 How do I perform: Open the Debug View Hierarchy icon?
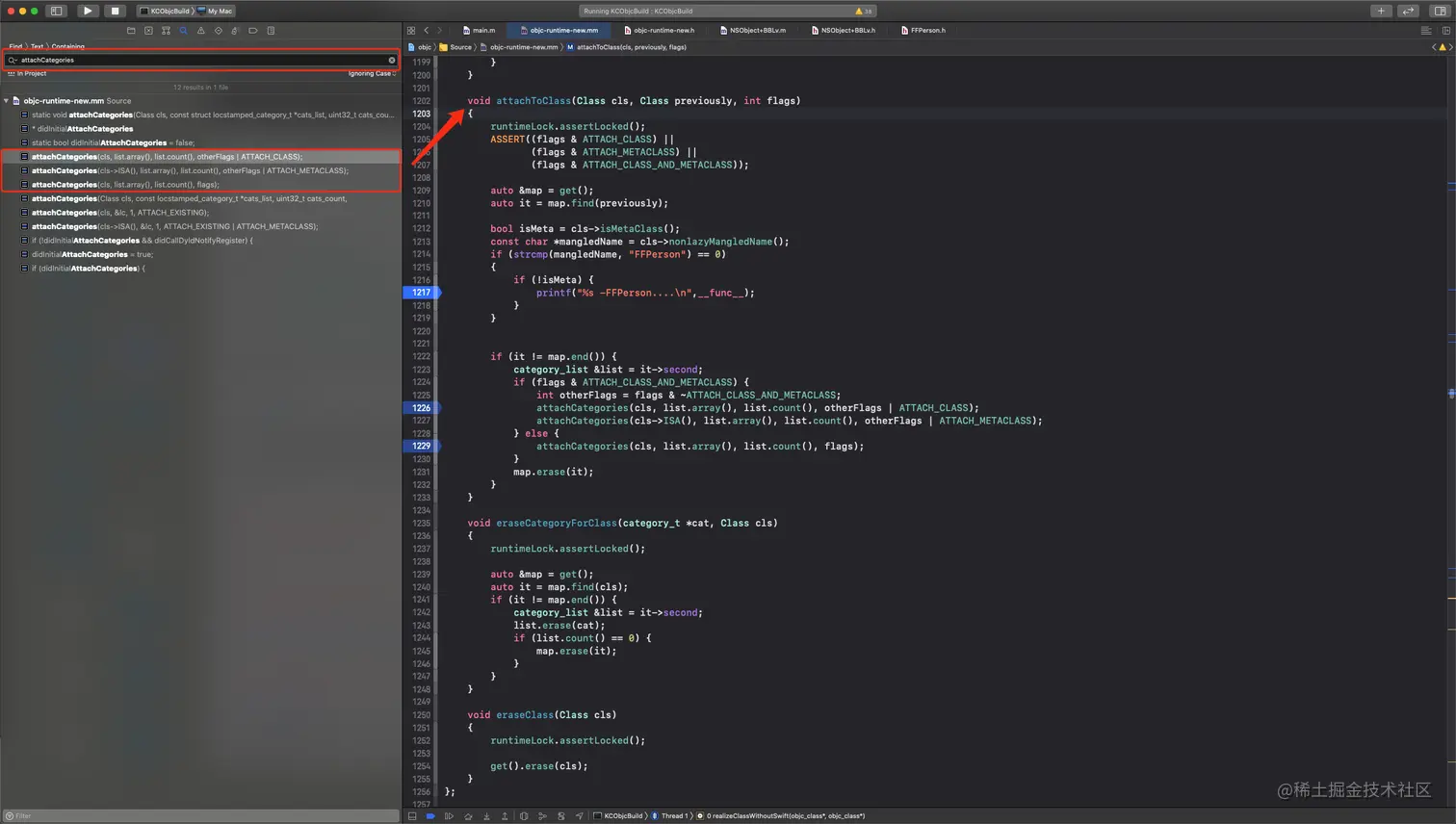coord(524,816)
